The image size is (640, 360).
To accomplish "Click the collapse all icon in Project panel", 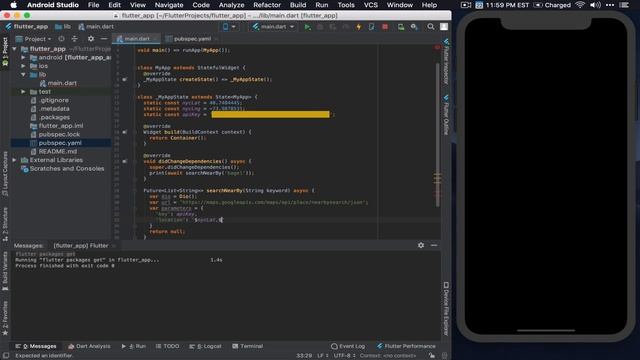I will (x=74, y=39).
